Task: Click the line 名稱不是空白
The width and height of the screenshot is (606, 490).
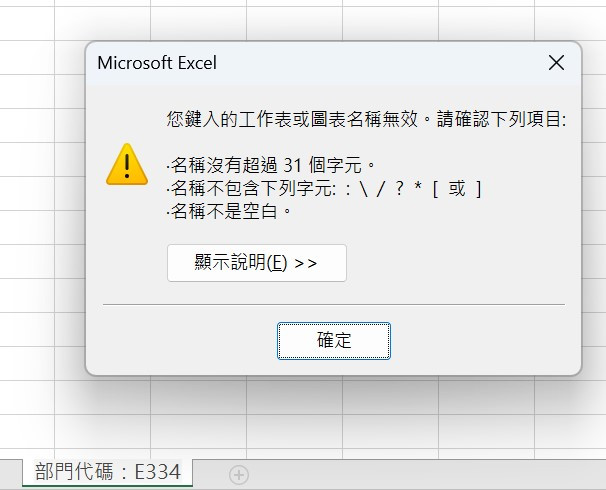Action: pos(229,211)
